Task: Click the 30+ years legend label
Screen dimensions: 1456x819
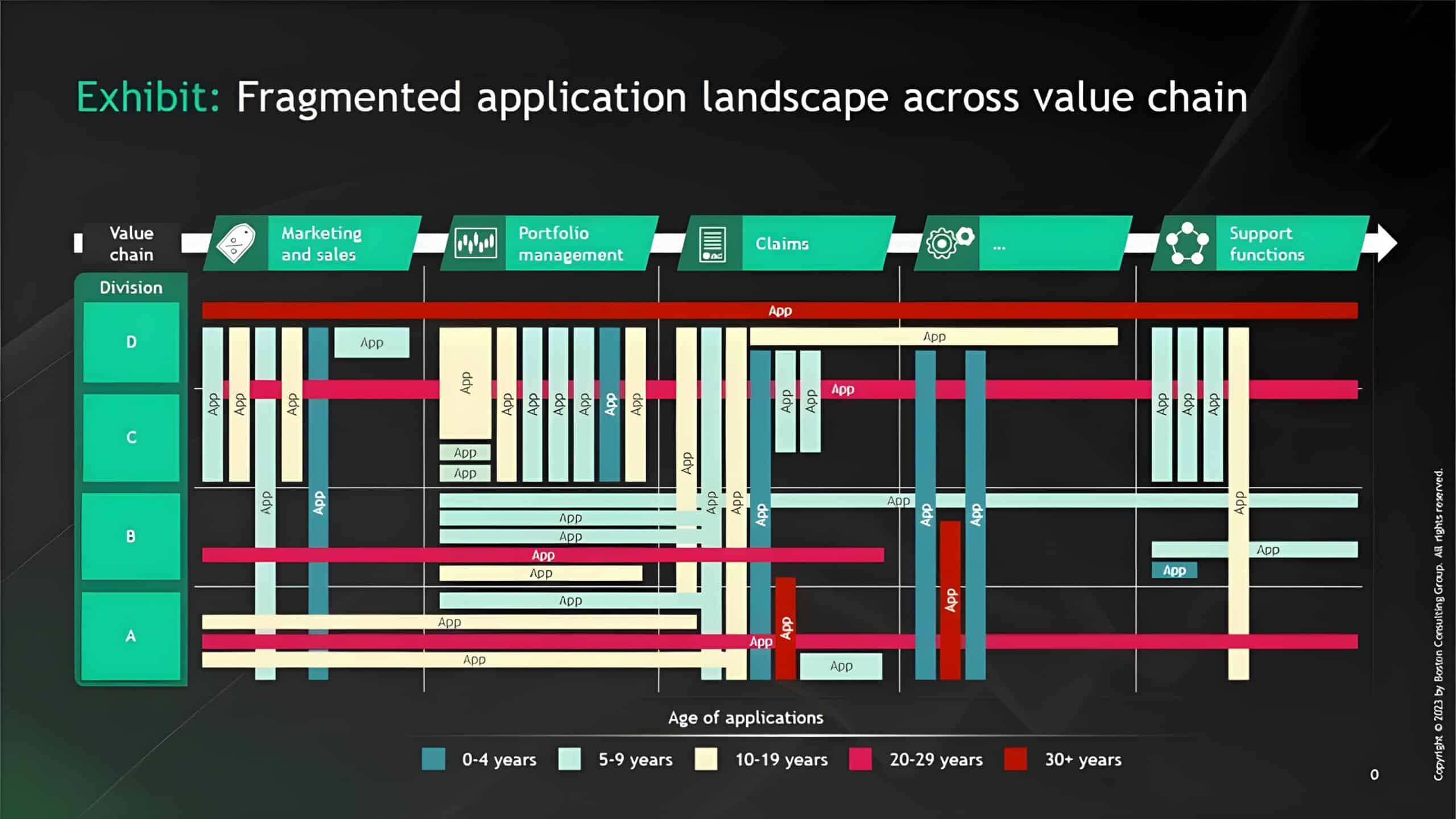Action: coord(1083,759)
